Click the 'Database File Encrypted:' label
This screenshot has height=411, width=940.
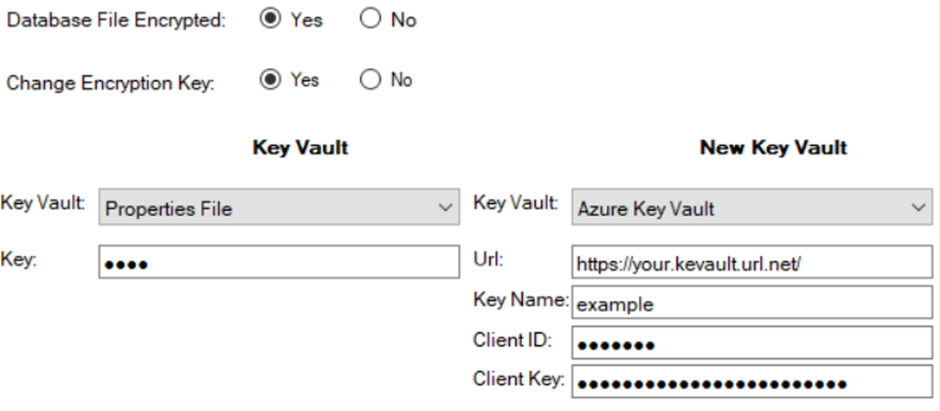pyautogui.click(x=116, y=21)
